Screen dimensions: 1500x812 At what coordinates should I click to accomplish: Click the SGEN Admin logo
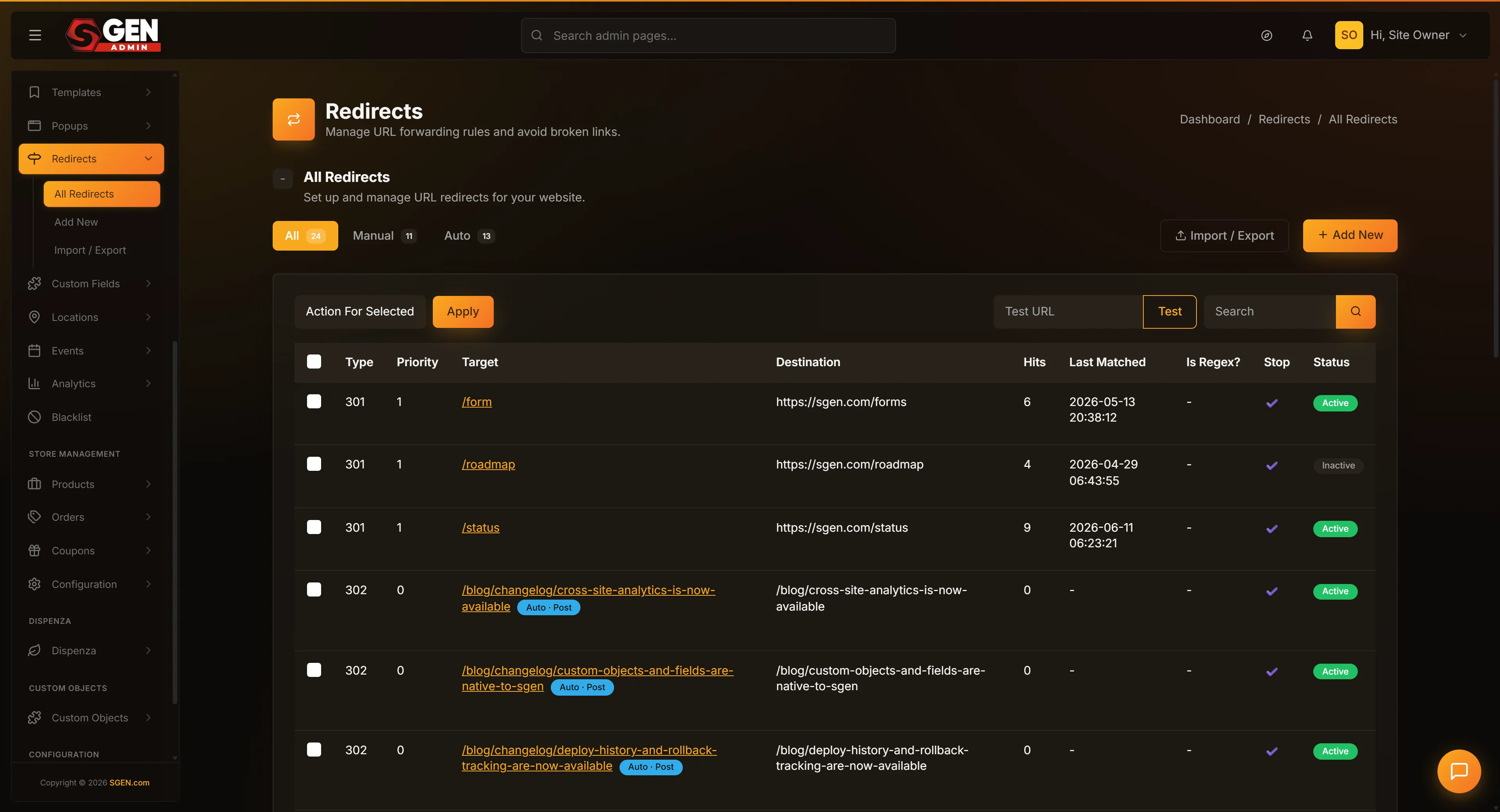pos(113,35)
